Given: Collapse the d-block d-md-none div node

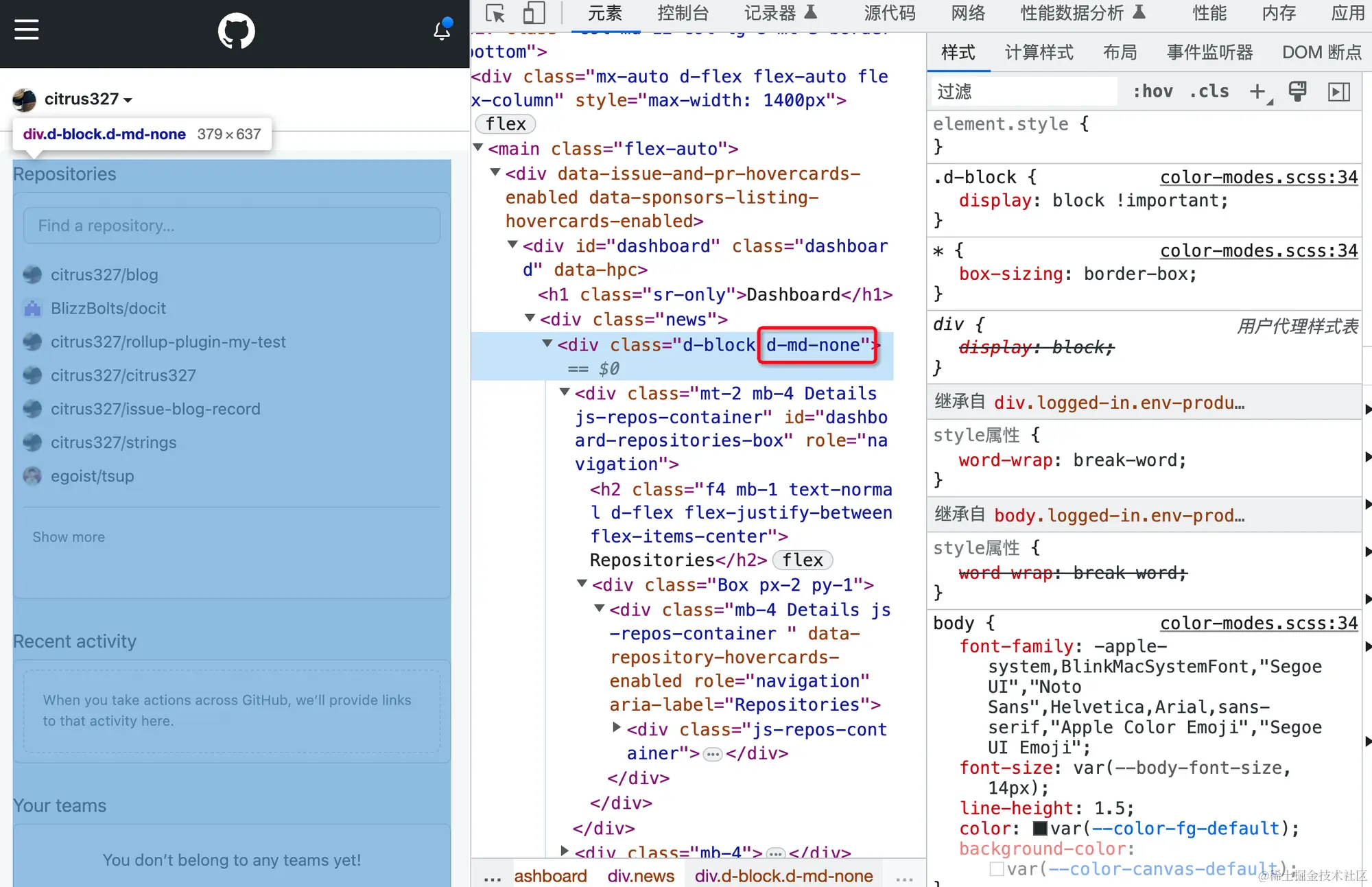Looking at the screenshot, I should tap(547, 343).
